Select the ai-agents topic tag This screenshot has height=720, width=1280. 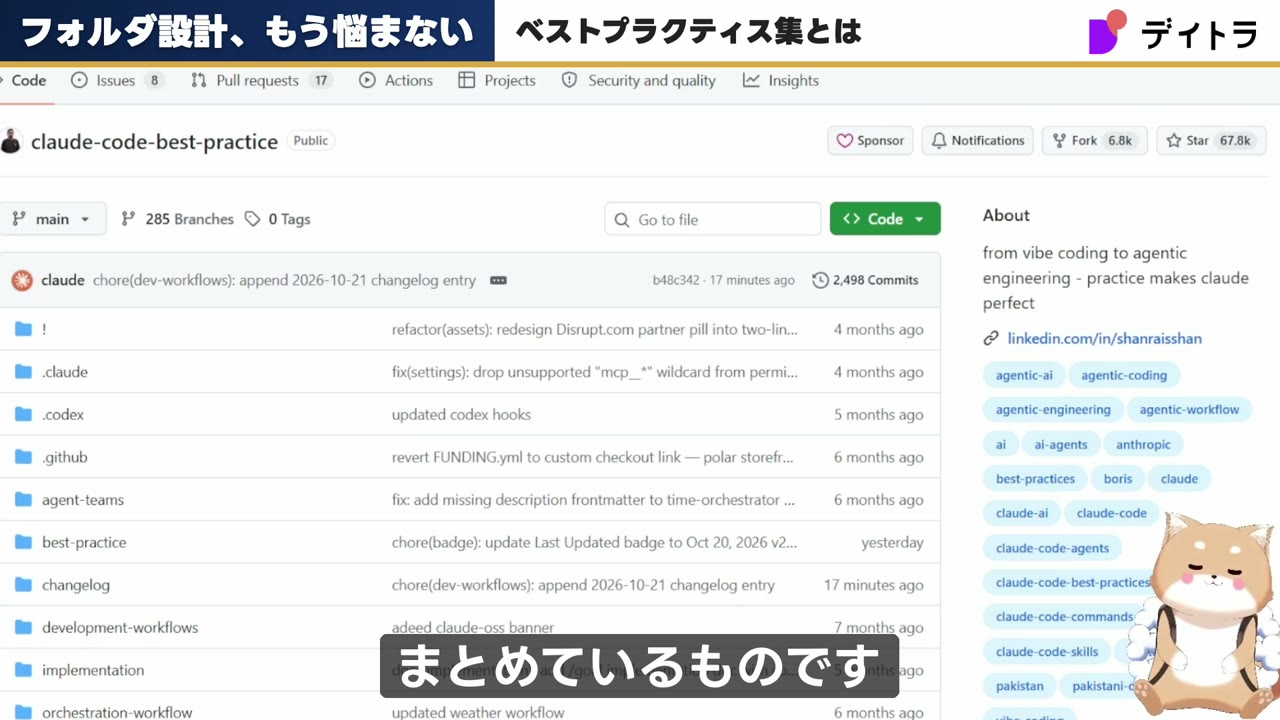tap(1060, 444)
